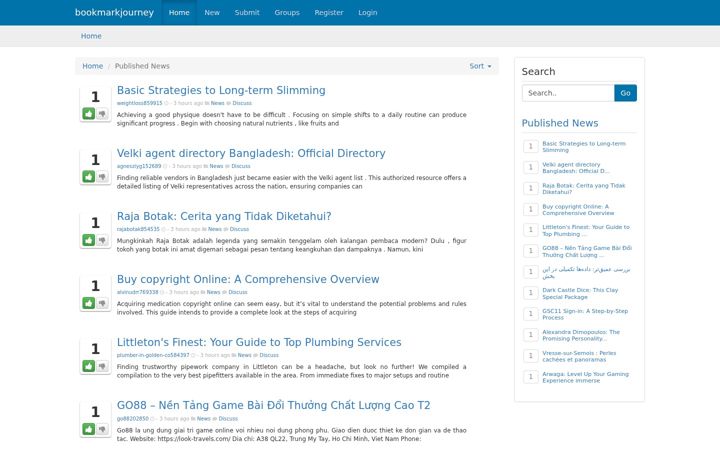The width and height of the screenshot is (720, 450).
Task: Focus the Search text field
Action: pos(568,93)
